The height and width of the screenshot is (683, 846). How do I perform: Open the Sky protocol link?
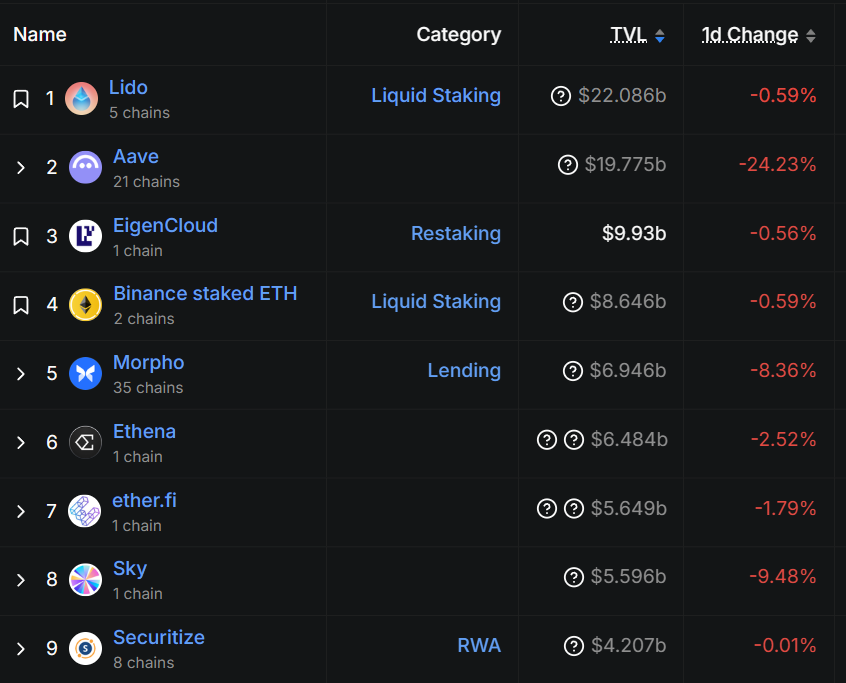pos(130,569)
